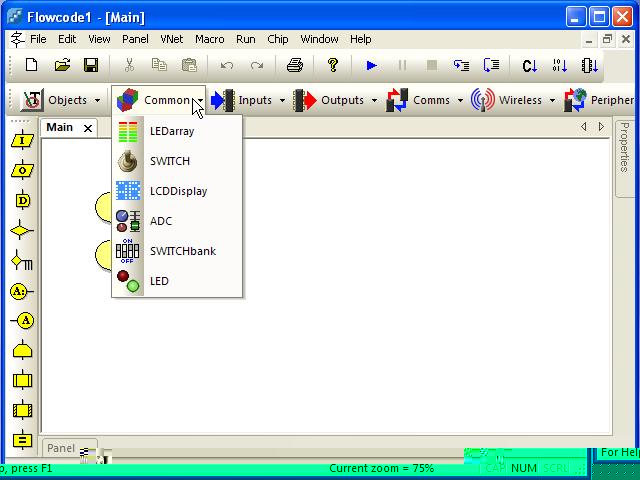Choose LEDarray from Common menu
640x480 pixels.
click(x=177, y=131)
